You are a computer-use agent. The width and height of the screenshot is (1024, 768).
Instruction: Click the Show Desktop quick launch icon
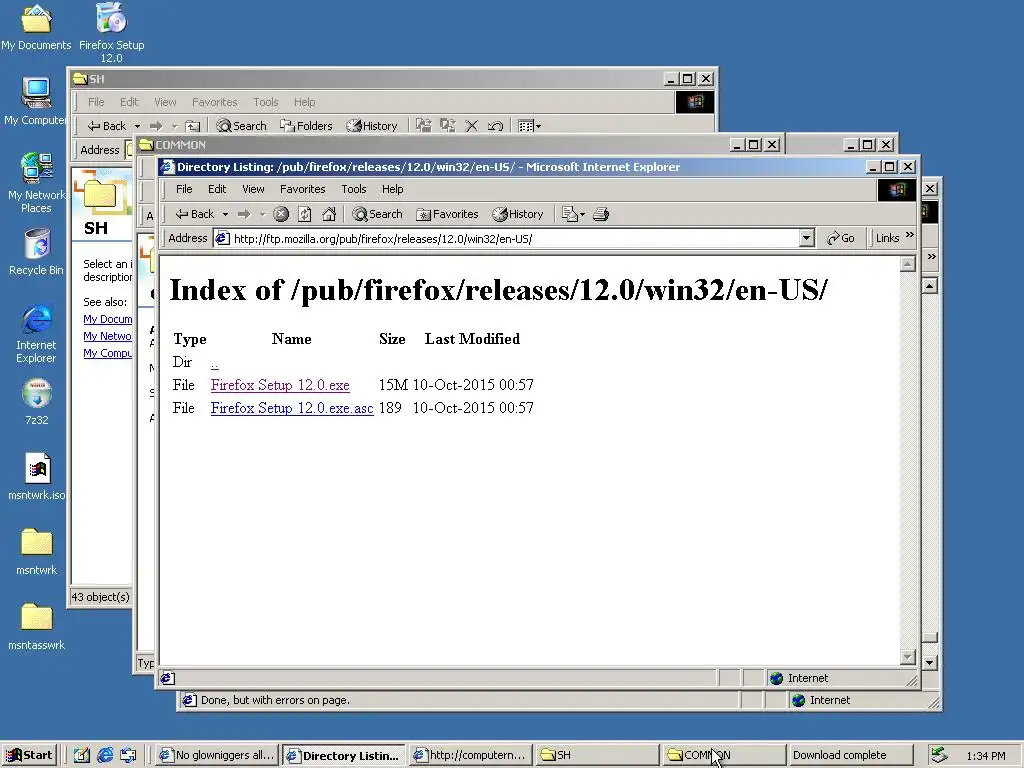click(x=82, y=756)
